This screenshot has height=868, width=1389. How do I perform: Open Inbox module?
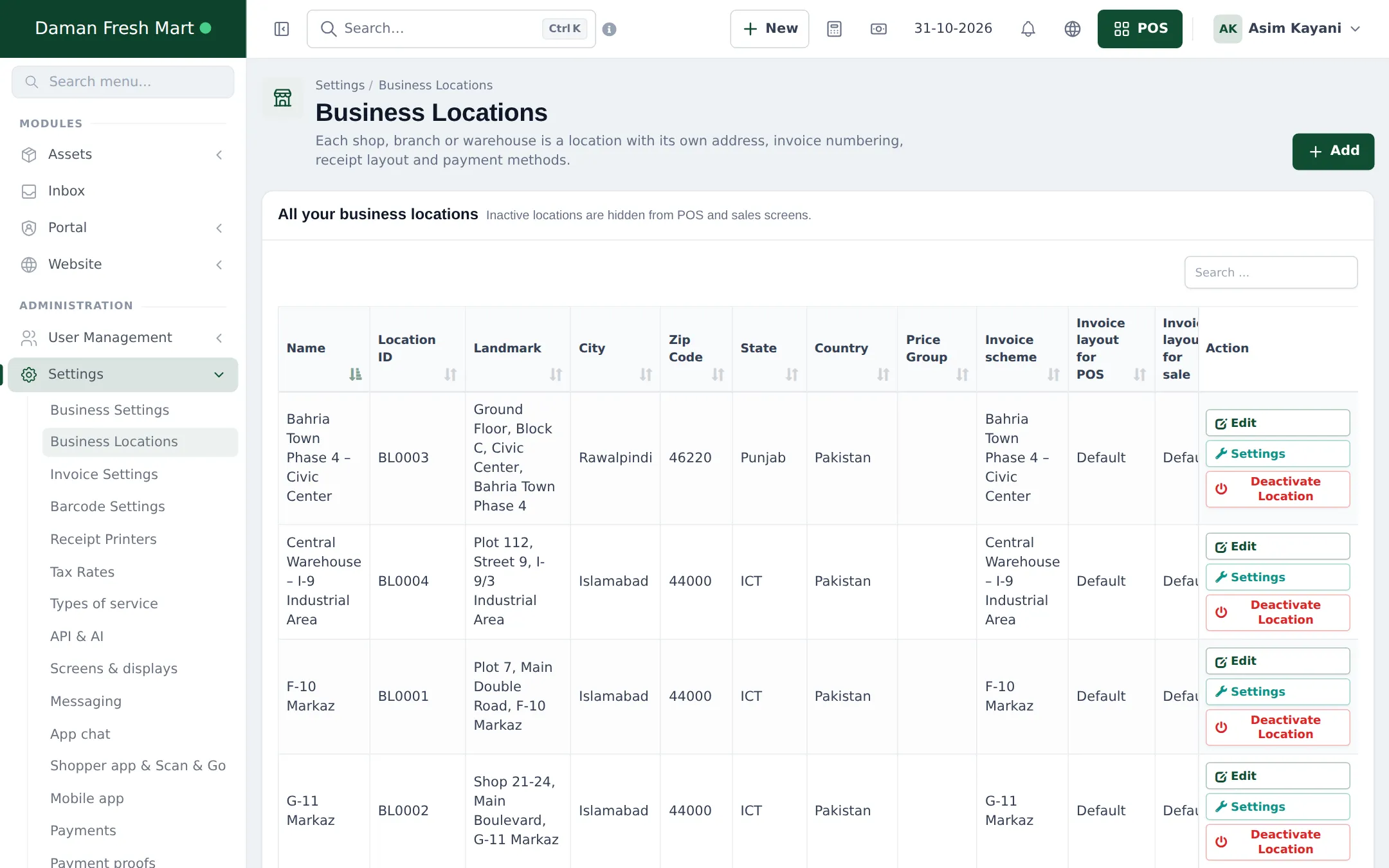coord(123,192)
